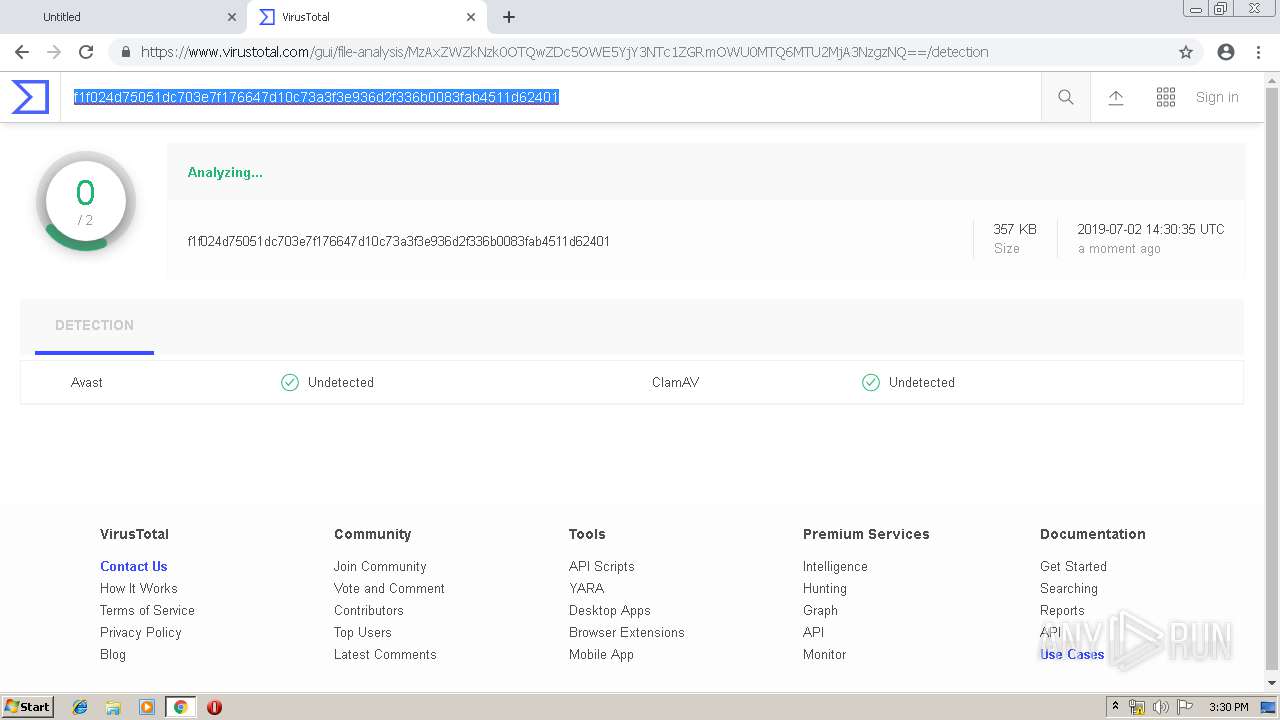The height and width of the screenshot is (720, 1280).
Task: Open the Contact Us link
Action: 133,566
